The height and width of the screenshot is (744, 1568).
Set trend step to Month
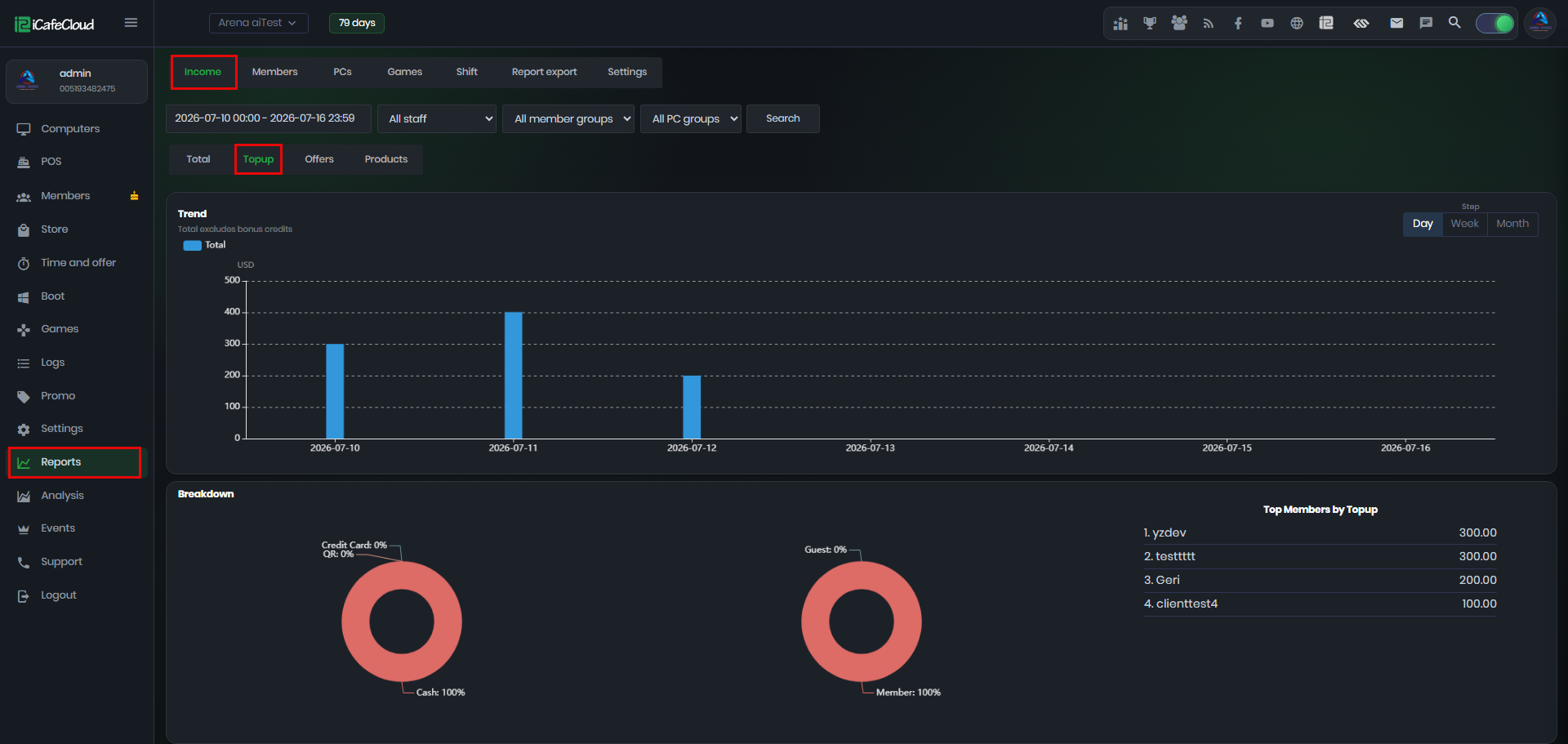pyautogui.click(x=1512, y=224)
